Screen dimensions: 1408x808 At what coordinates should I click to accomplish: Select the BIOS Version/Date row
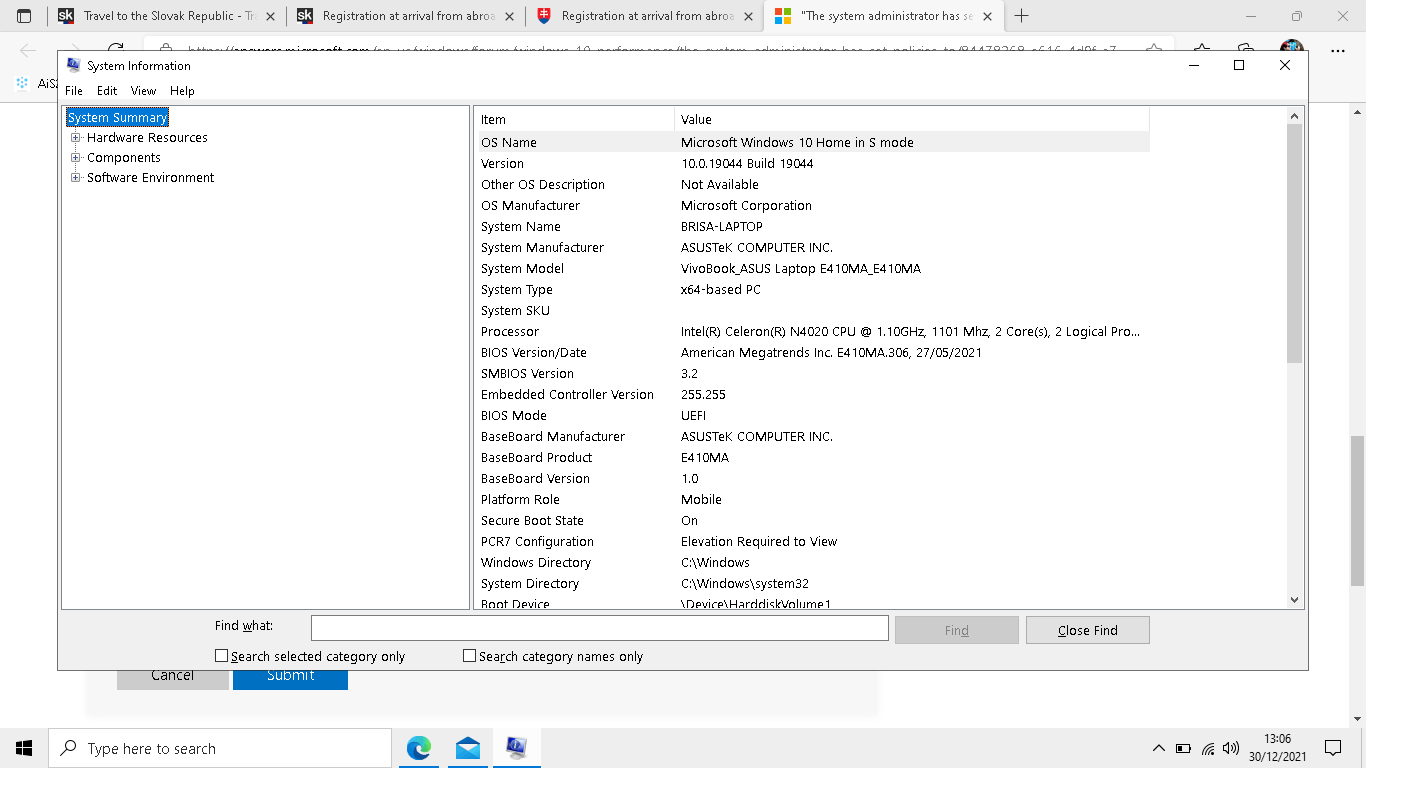tap(812, 352)
